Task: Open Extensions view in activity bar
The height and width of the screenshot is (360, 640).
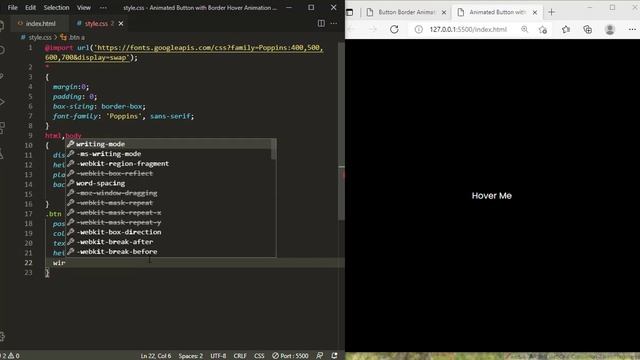Action: click(x=2, y=127)
